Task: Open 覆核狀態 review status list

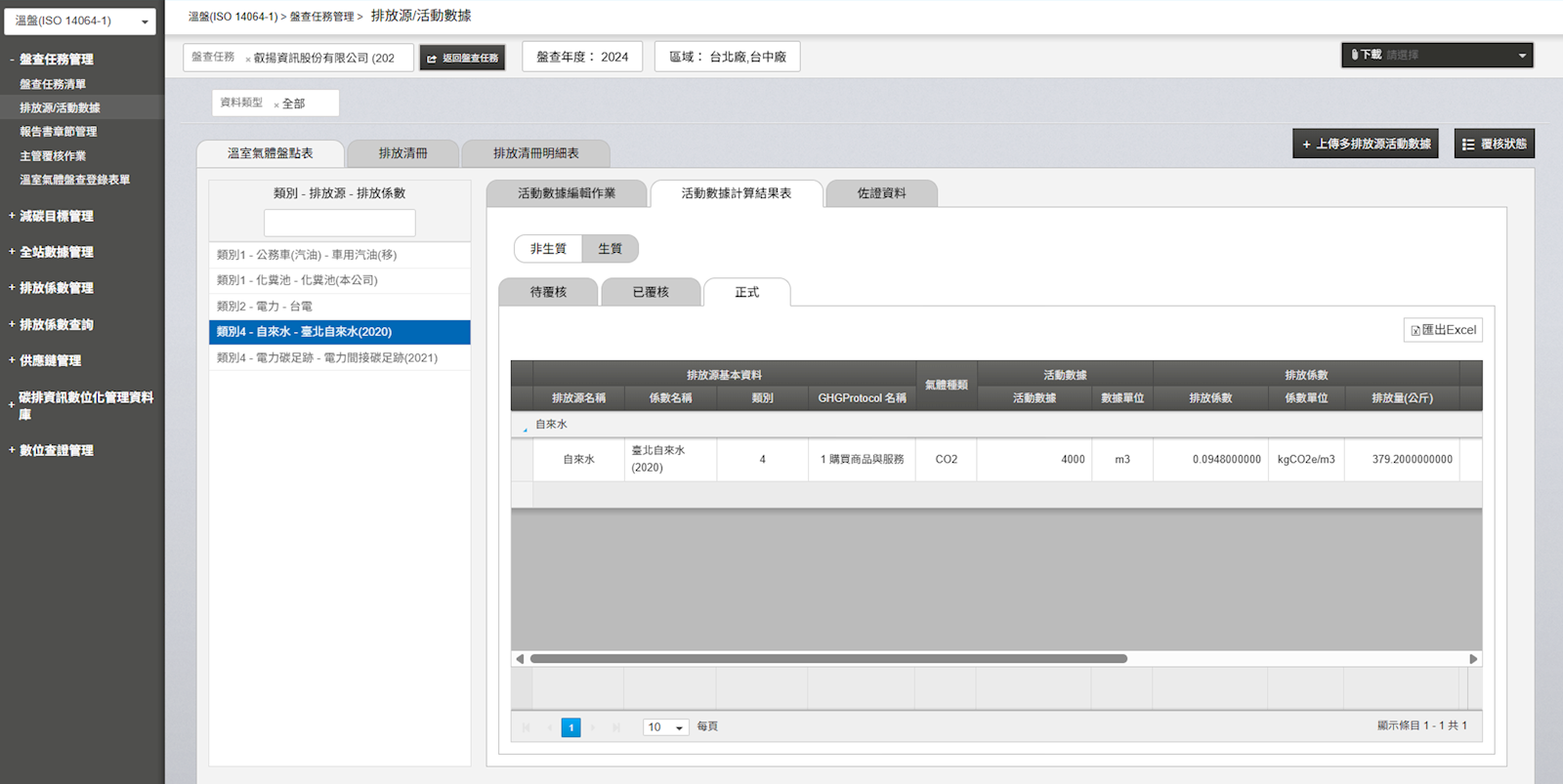Action: point(1494,144)
